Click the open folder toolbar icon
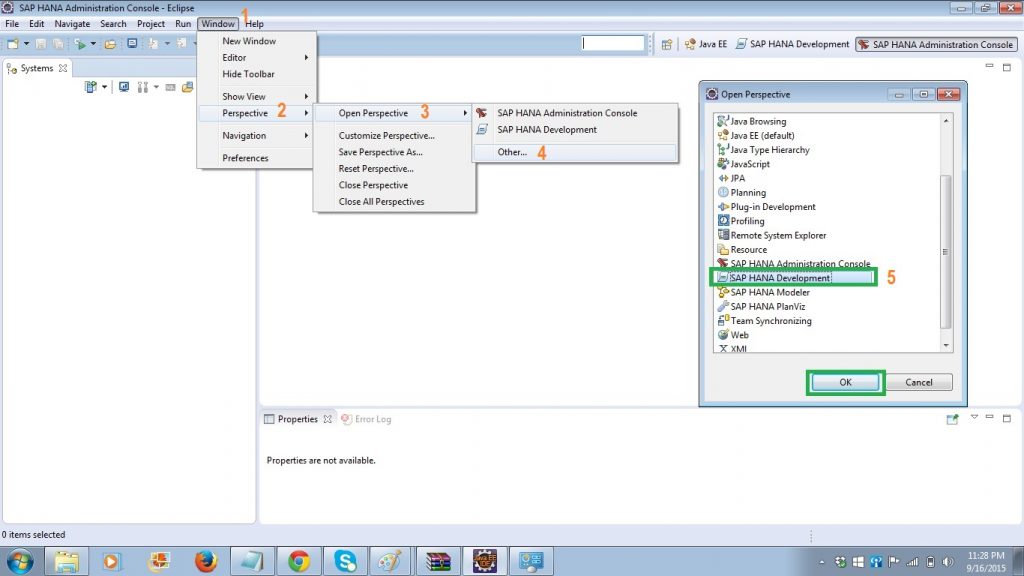 [110, 44]
